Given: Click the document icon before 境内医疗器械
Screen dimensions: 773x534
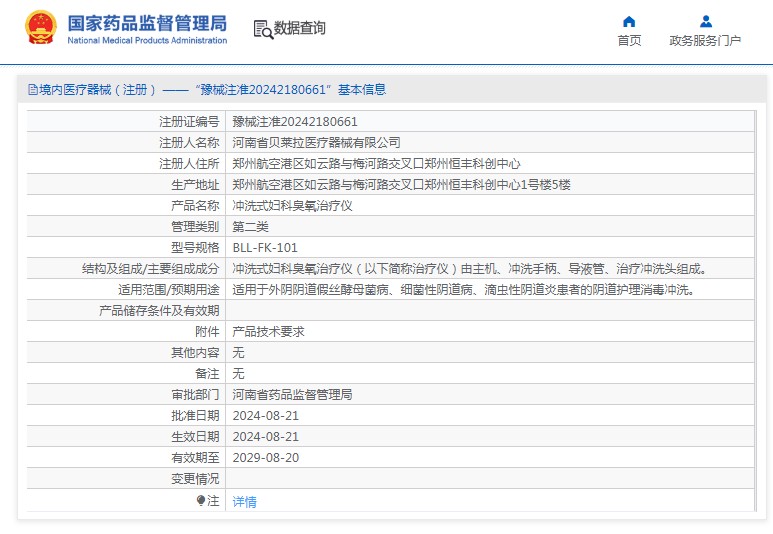Looking at the screenshot, I should click(32, 90).
